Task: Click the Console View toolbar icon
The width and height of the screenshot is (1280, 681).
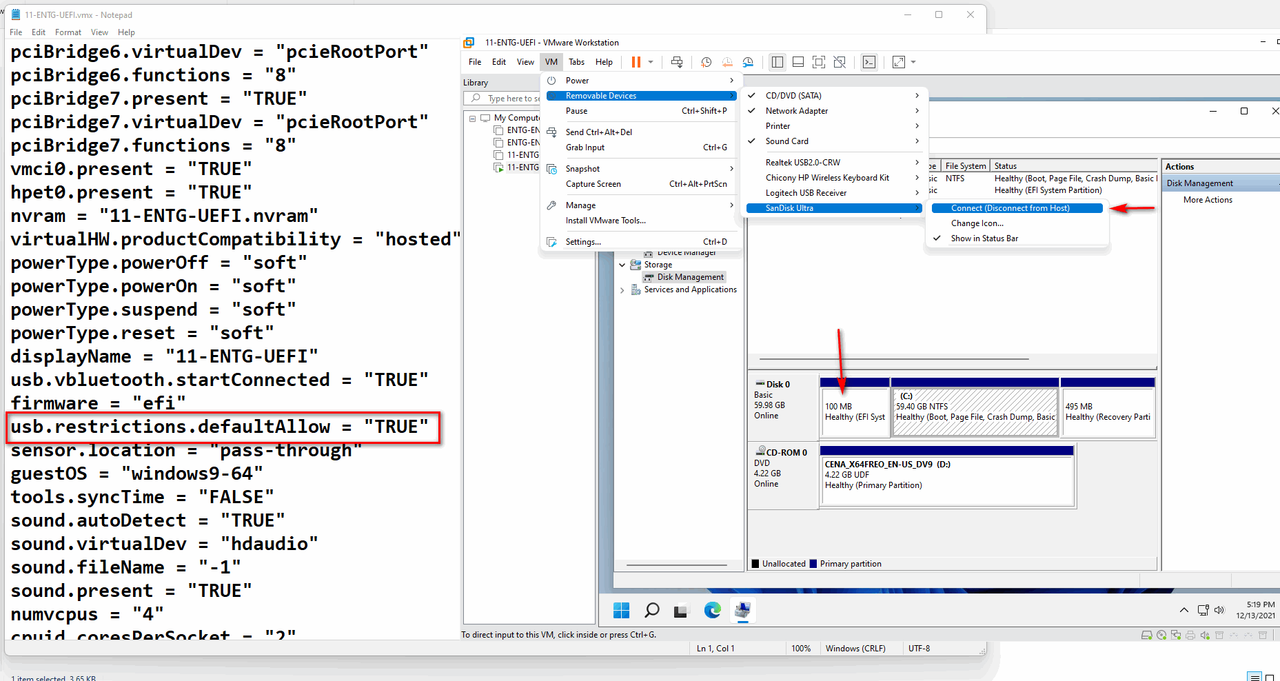Action: coord(870,62)
